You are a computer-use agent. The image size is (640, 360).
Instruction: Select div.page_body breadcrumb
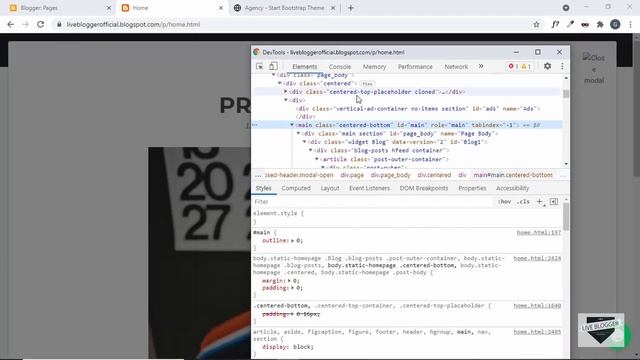click(x=390, y=175)
